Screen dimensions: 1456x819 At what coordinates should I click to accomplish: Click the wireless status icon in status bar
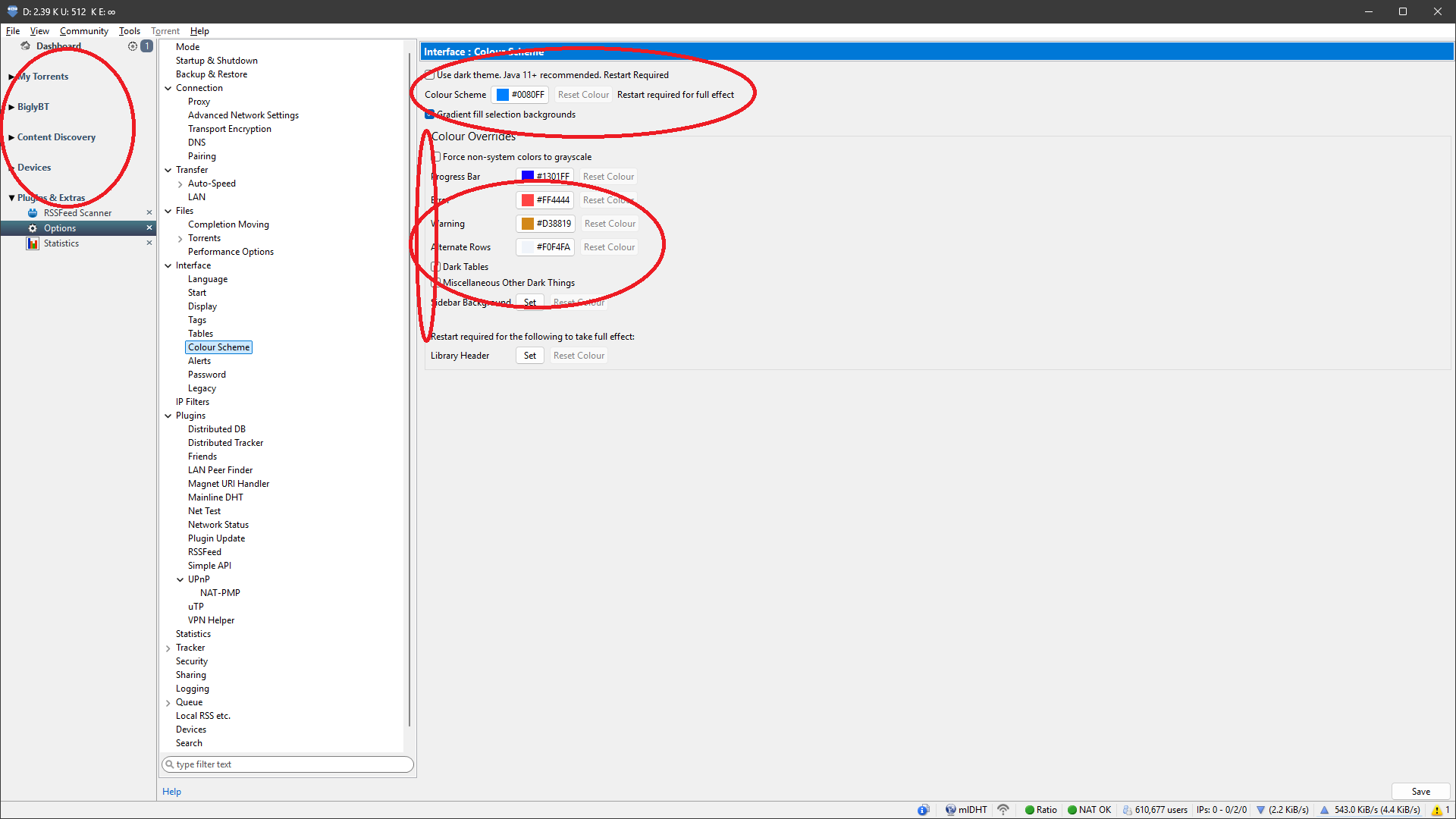pyautogui.click(x=1003, y=810)
